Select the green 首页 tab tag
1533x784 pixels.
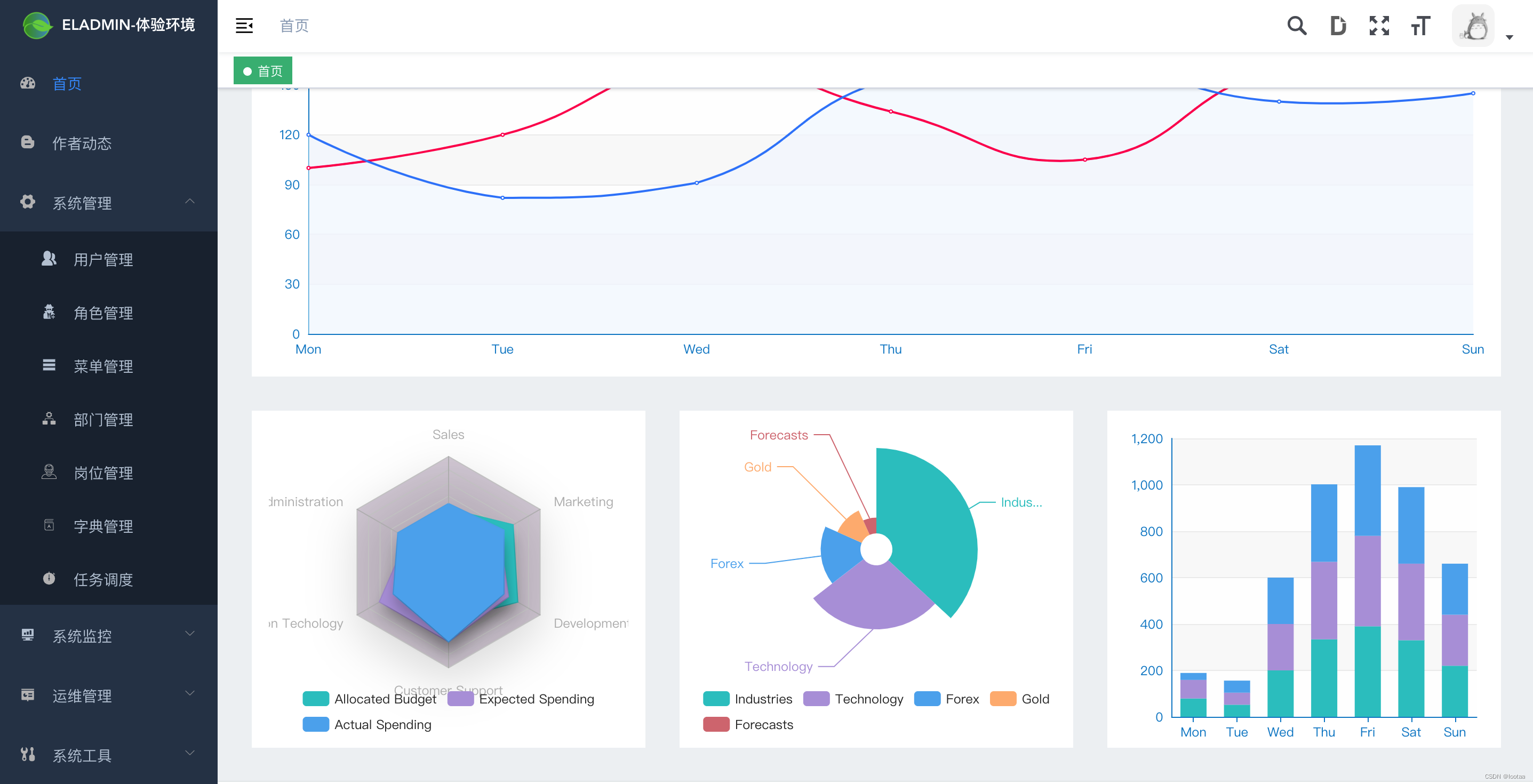pos(262,71)
